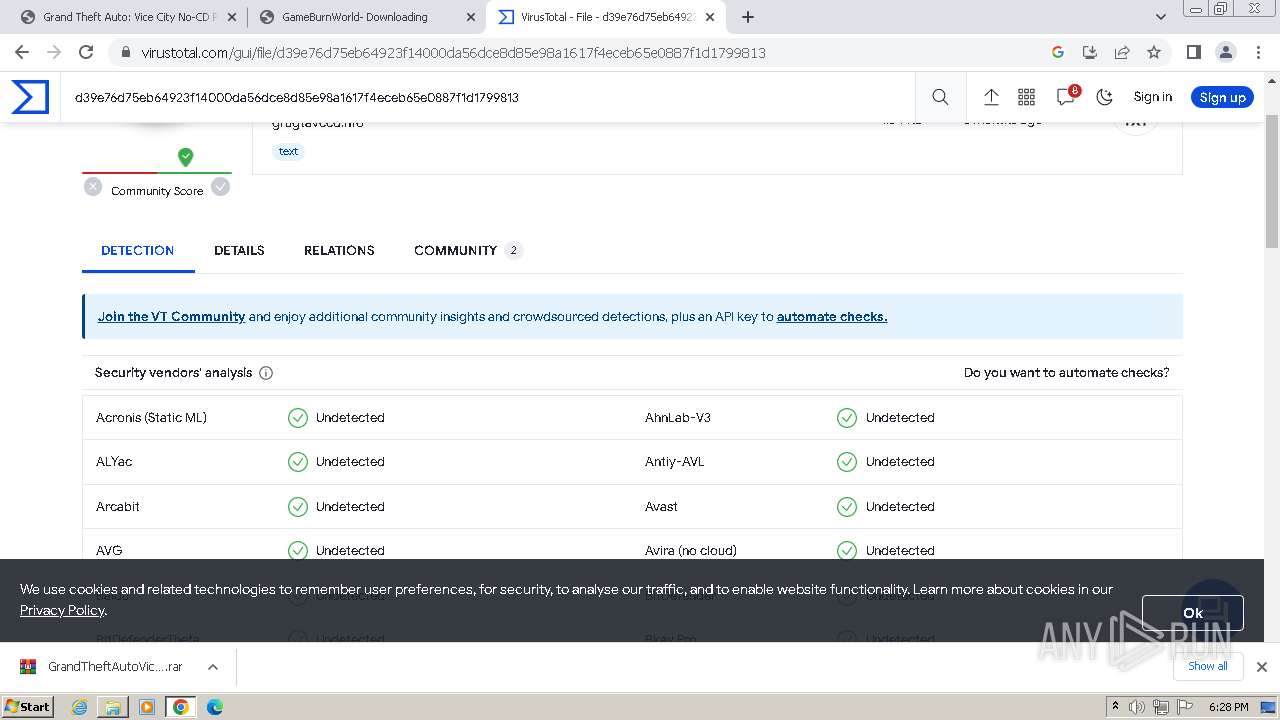Click the install app icon in address bar
1280x720 pixels.
1090,52
